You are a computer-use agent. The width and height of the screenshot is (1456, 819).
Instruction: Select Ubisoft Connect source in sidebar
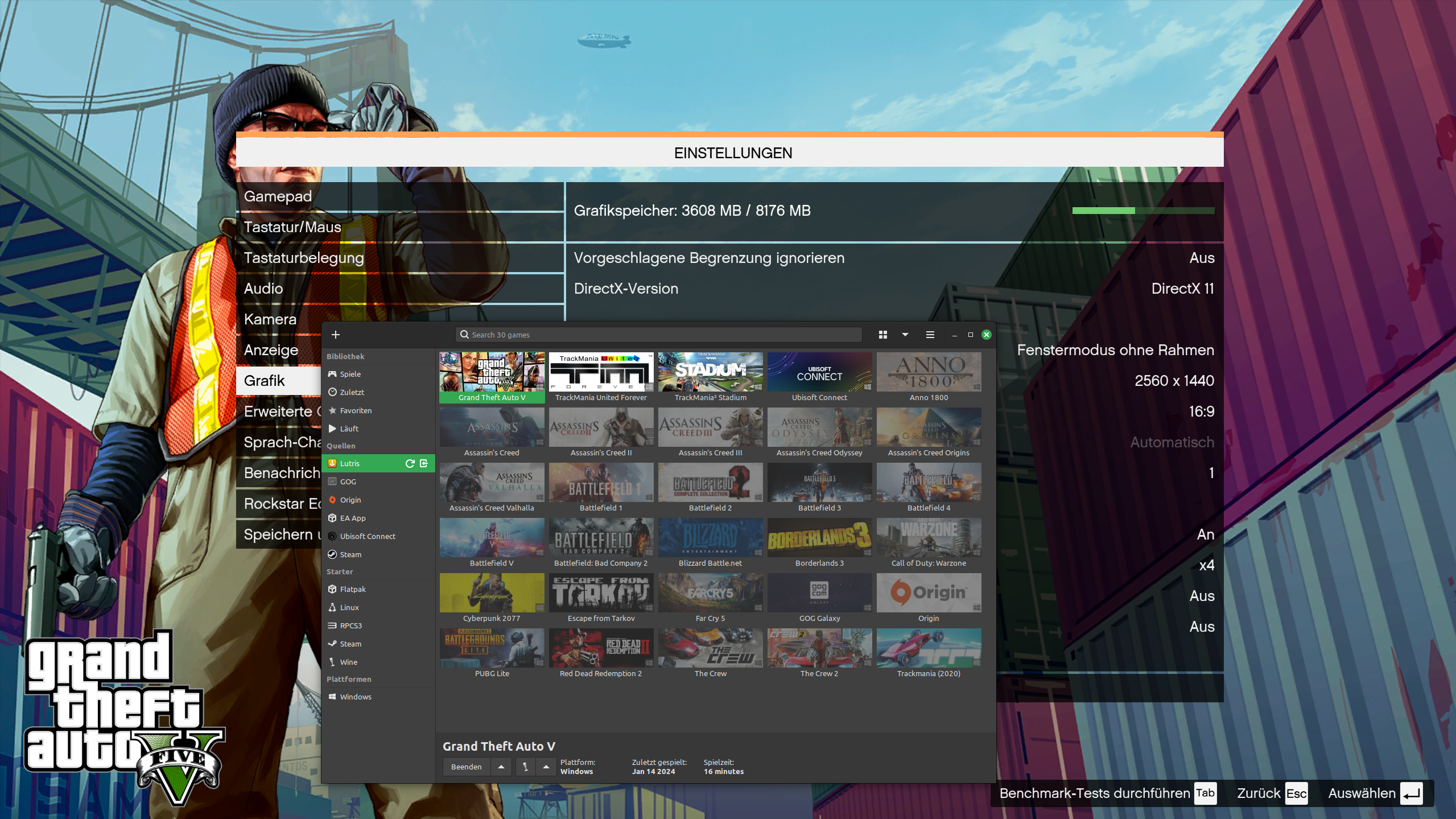click(x=368, y=536)
